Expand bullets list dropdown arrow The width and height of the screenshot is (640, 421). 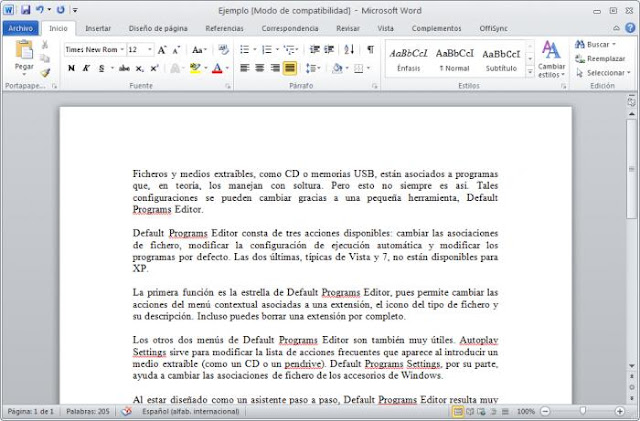tap(255, 50)
